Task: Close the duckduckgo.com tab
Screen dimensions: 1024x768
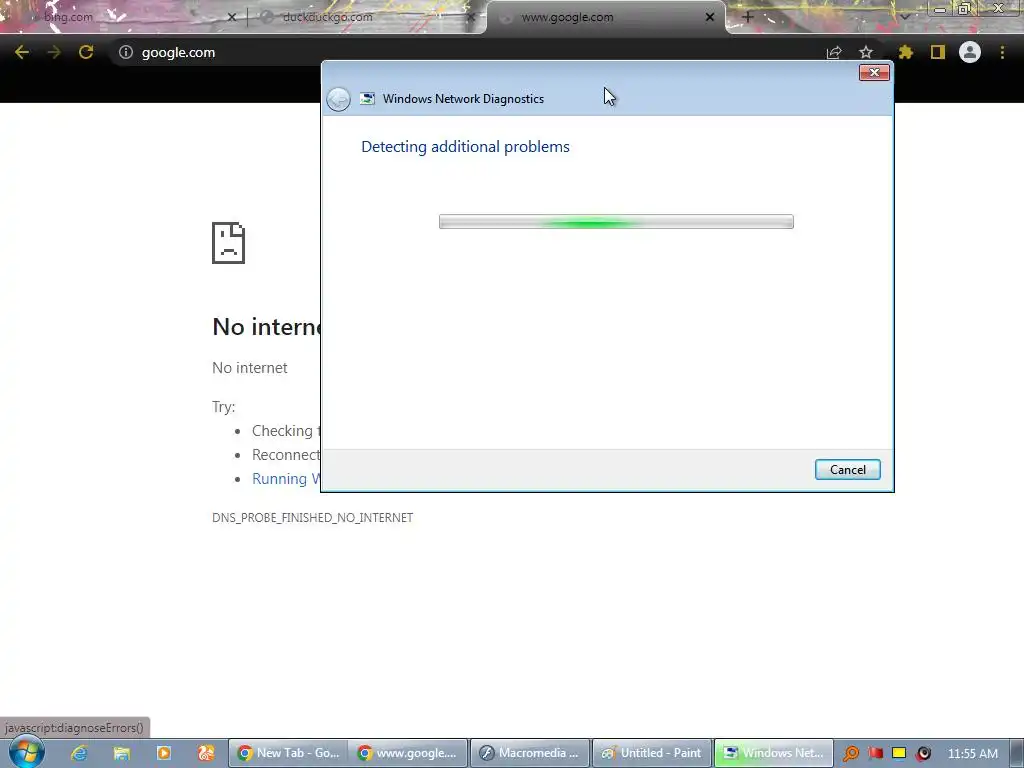Action: [471, 18]
